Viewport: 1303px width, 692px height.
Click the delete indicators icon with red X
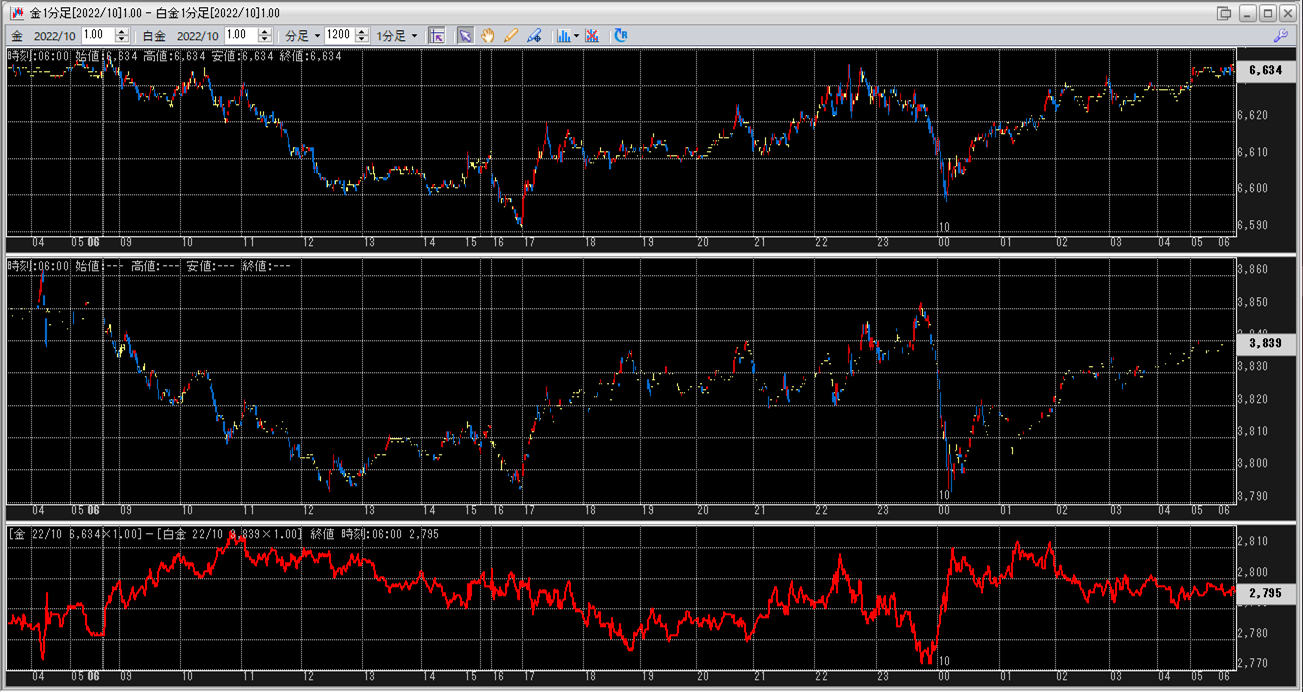click(593, 35)
